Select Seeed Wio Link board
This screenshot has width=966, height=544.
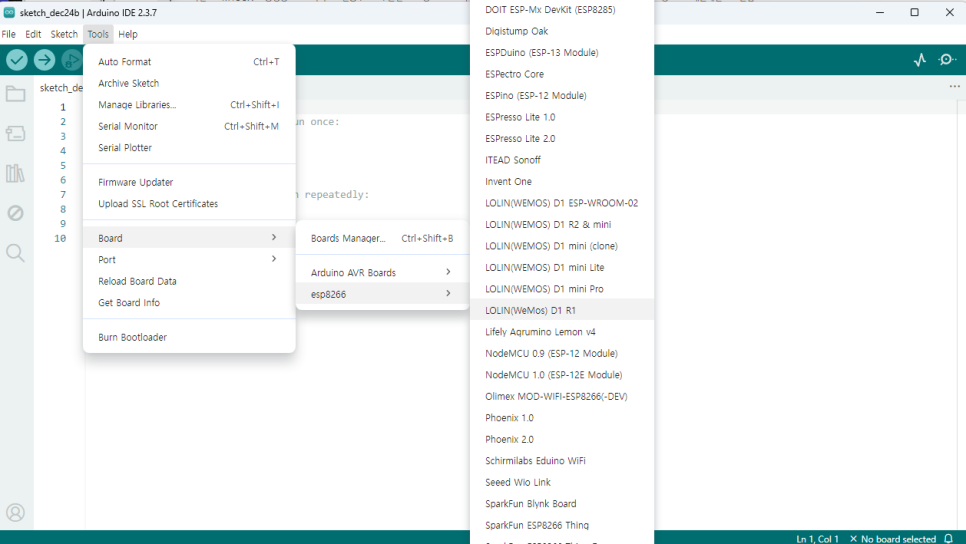(x=562, y=482)
